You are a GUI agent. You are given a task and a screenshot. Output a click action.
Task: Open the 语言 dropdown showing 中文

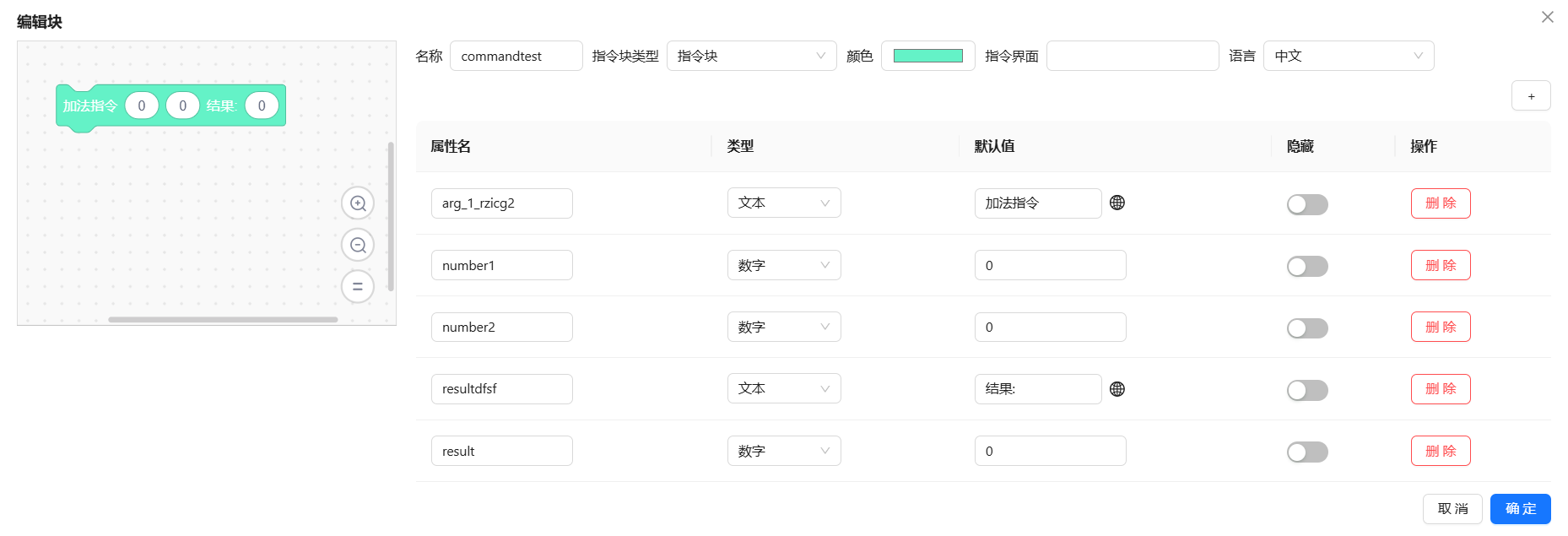(x=1349, y=56)
